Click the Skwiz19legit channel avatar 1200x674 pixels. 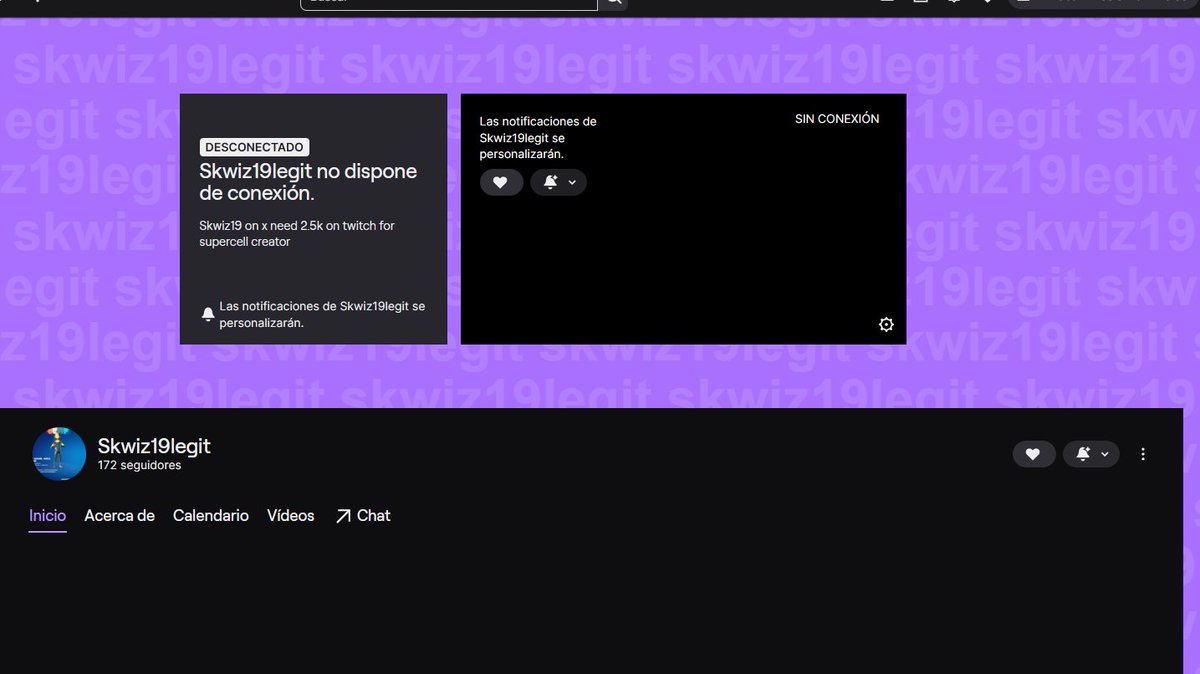[59, 454]
